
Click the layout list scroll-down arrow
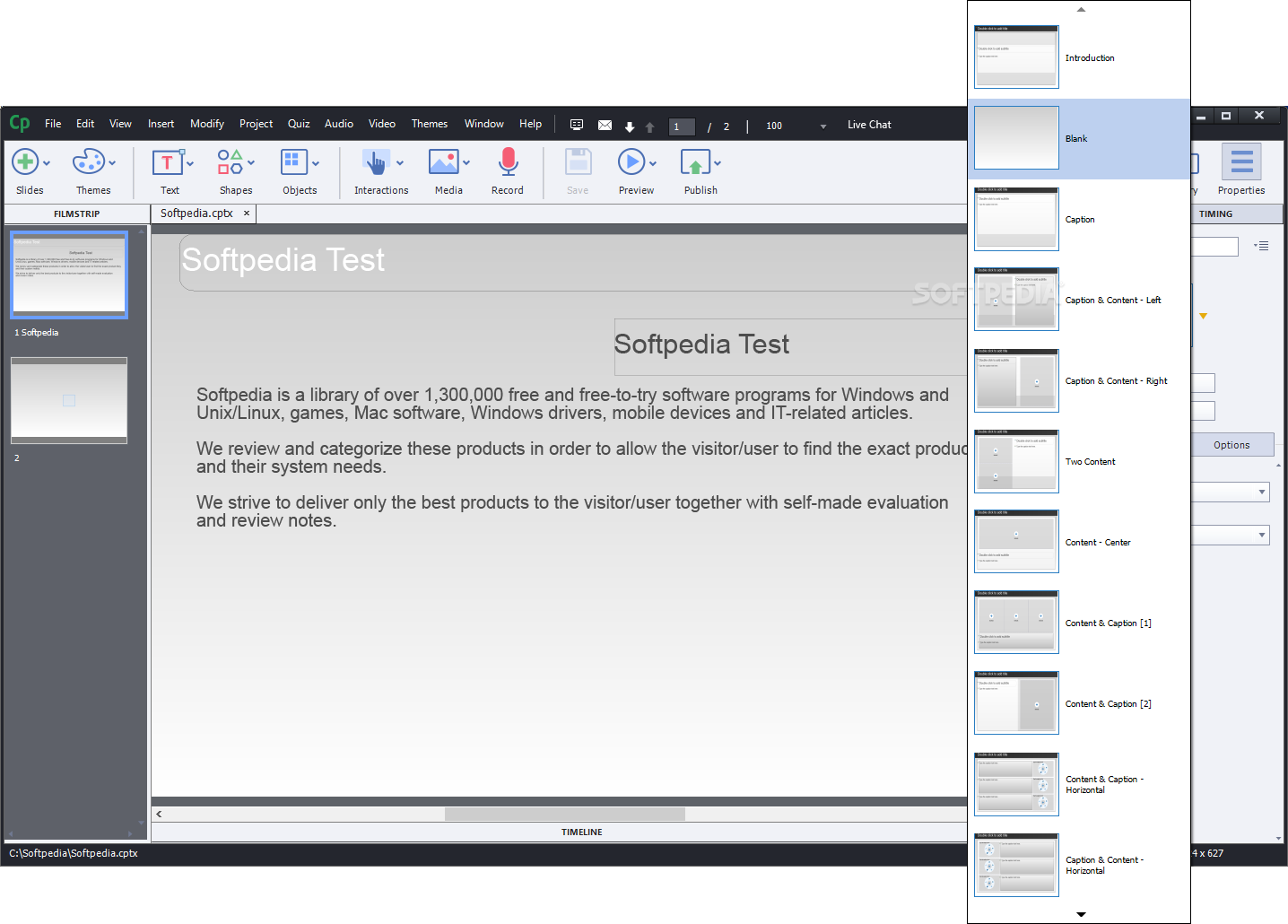point(1081,914)
